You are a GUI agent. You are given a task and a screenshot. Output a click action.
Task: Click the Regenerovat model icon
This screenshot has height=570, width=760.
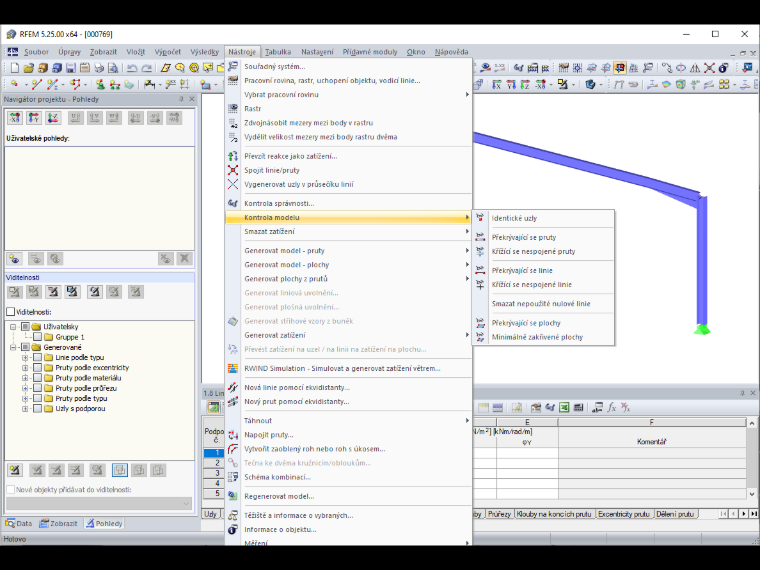point(233,496)
